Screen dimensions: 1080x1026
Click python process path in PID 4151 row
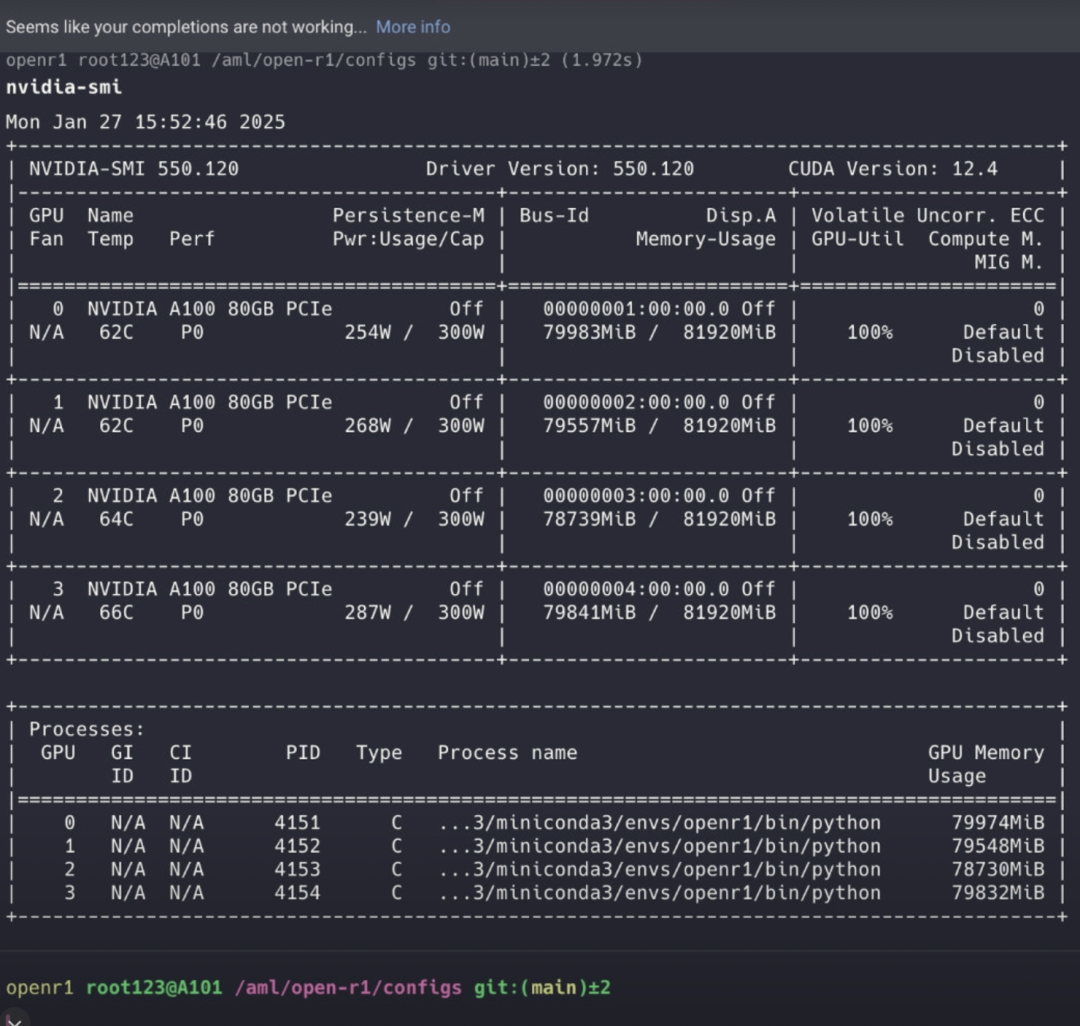point(660,823)
